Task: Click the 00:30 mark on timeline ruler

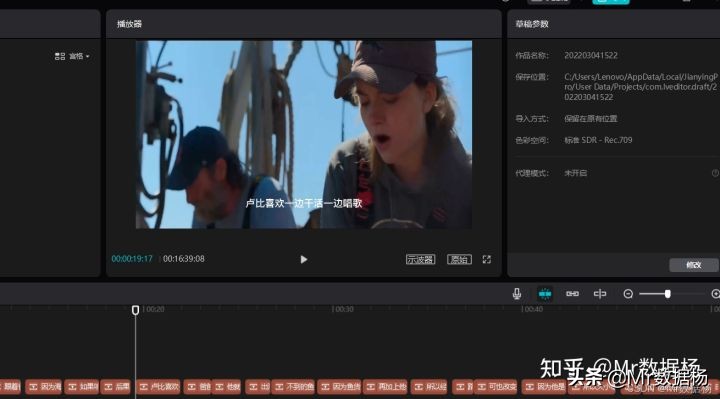Action: (x=343, y=309)
